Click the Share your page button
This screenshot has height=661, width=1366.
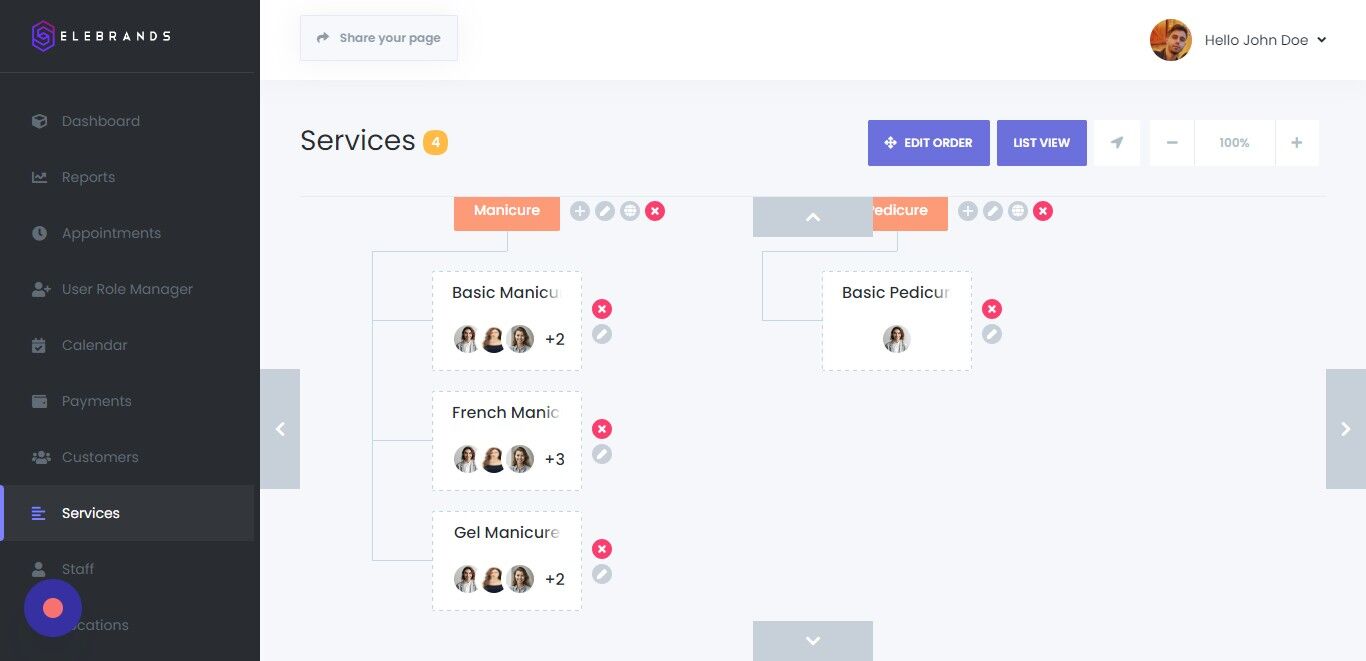click(x=379, y=38)
